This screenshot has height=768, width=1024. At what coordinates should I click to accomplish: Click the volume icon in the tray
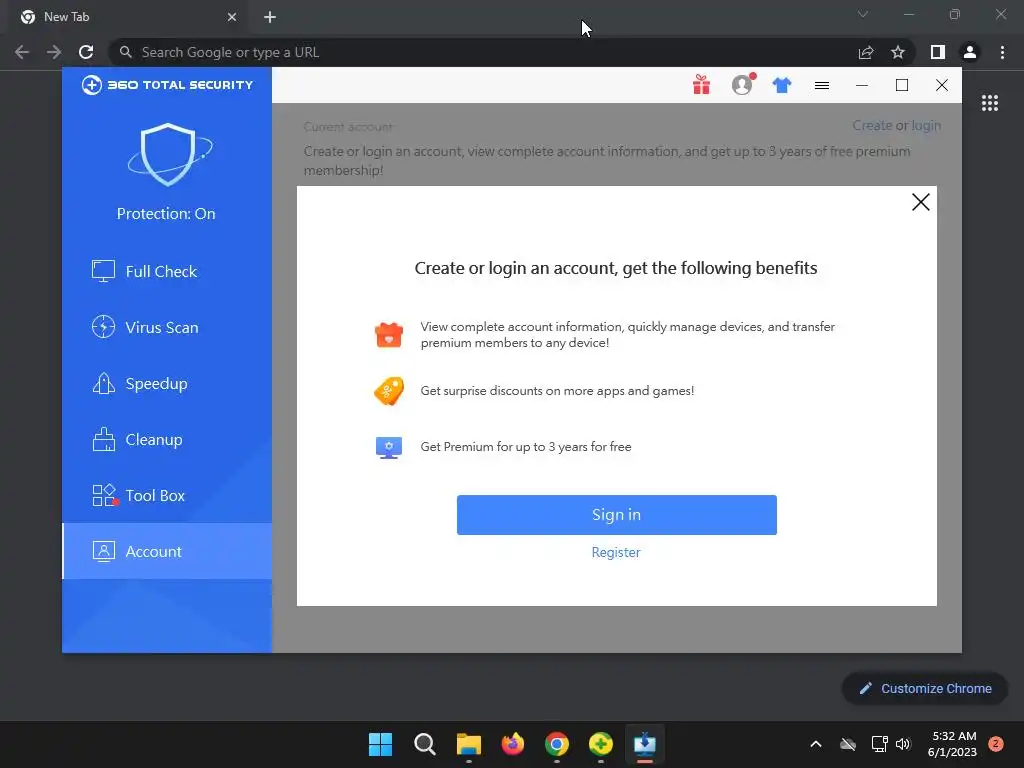[x=903, y=744]
